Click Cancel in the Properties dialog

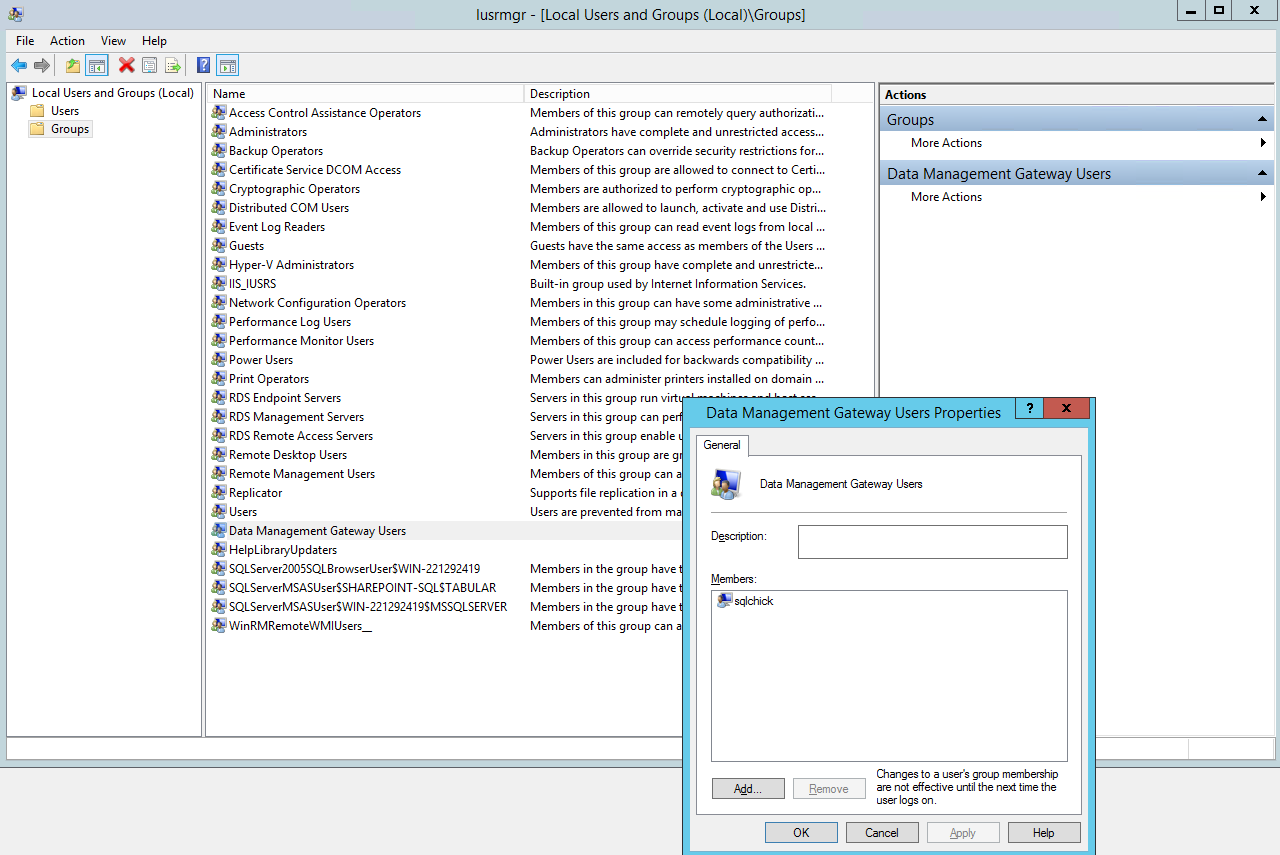click(x=882, y=833)
